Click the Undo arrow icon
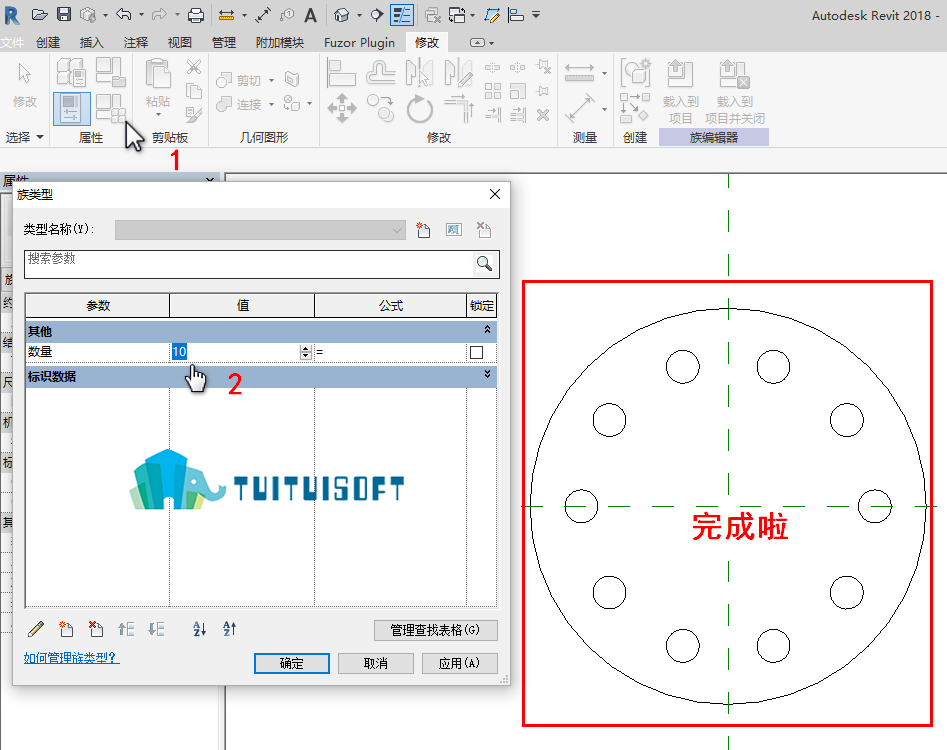947x750 pixels. click(x=124, y=14)
